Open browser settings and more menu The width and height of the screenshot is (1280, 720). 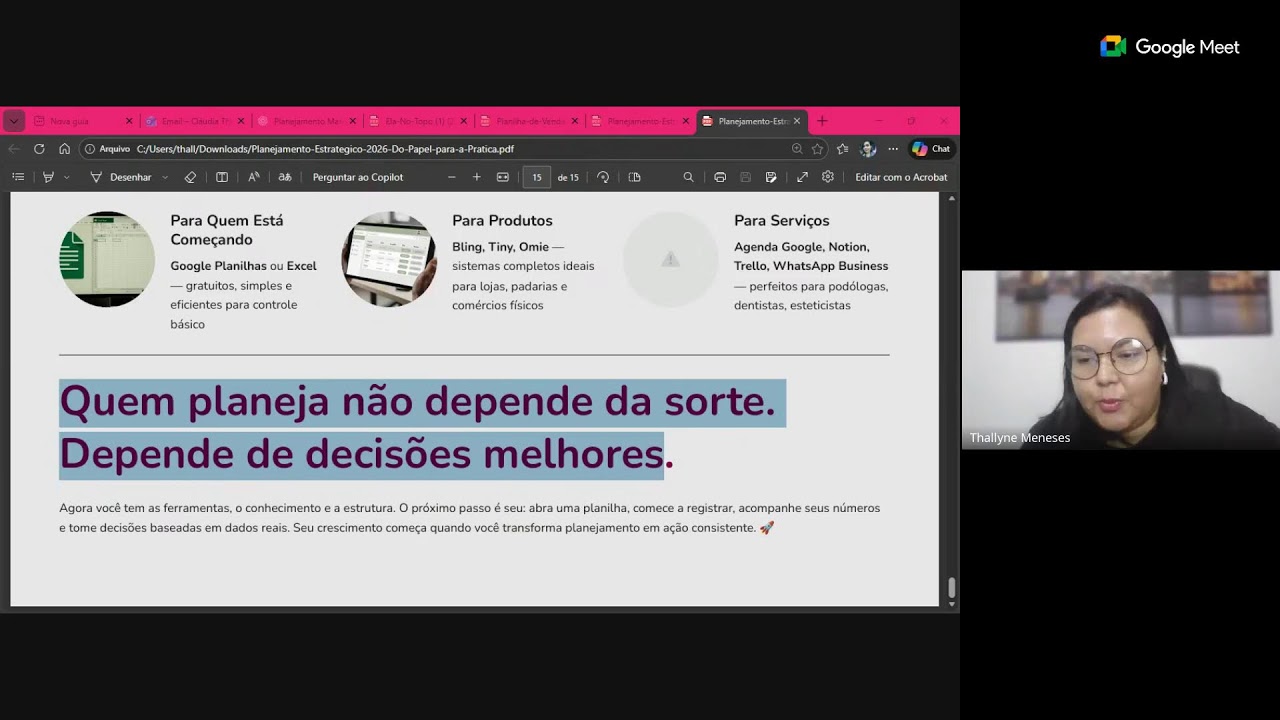[893, 149]
